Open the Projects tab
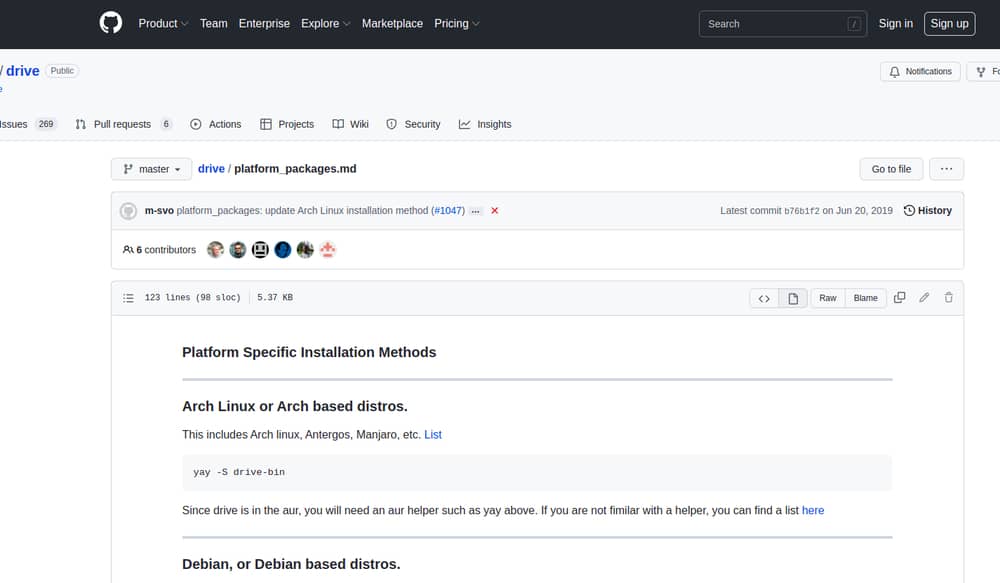Viewport: 1000px width, 583px height. (x=287, y=124)
